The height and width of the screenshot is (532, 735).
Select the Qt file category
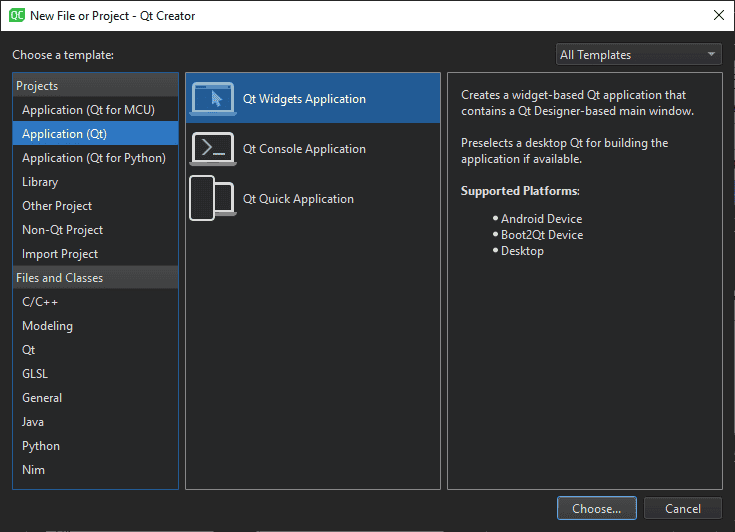coord(96,350)
